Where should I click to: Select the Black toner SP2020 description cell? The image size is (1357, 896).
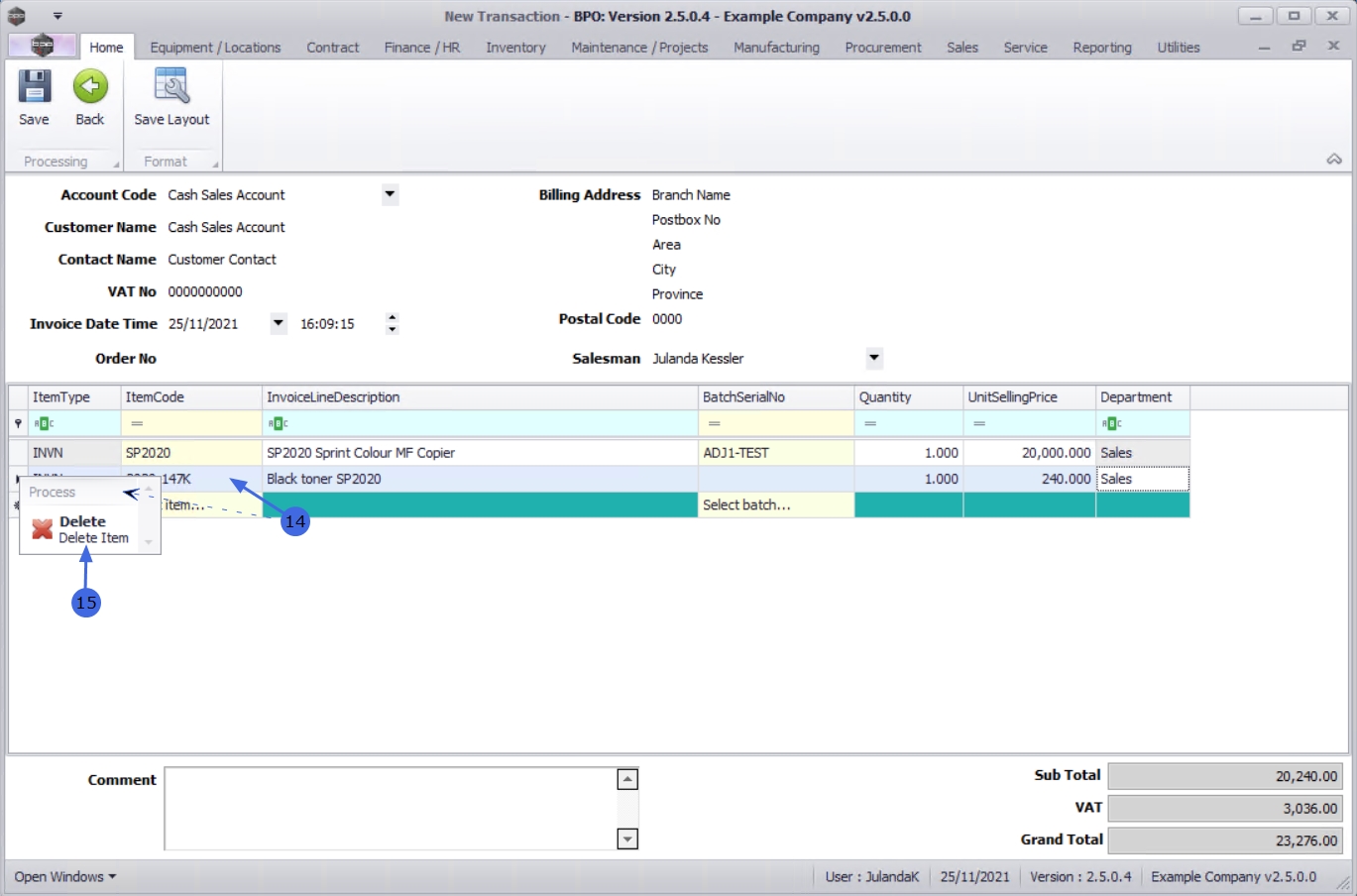point(480,479)
